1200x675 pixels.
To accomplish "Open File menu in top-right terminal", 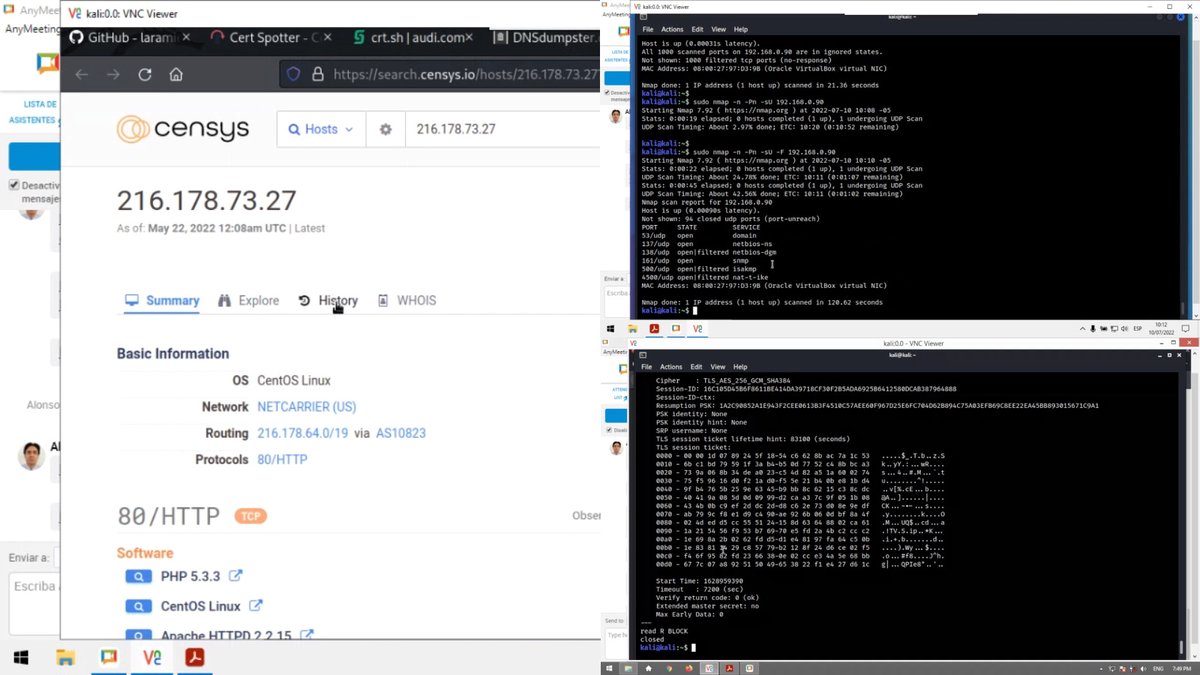I will (647, 29).
